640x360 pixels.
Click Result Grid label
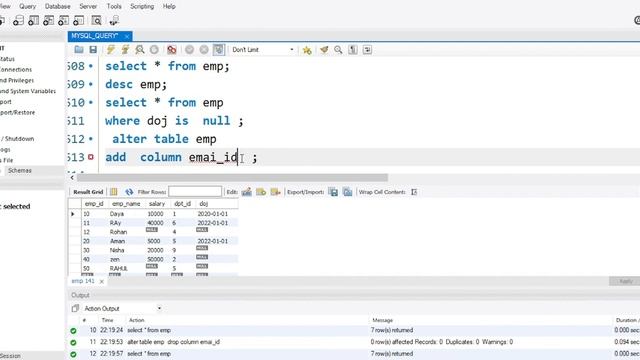pos(88,192)
